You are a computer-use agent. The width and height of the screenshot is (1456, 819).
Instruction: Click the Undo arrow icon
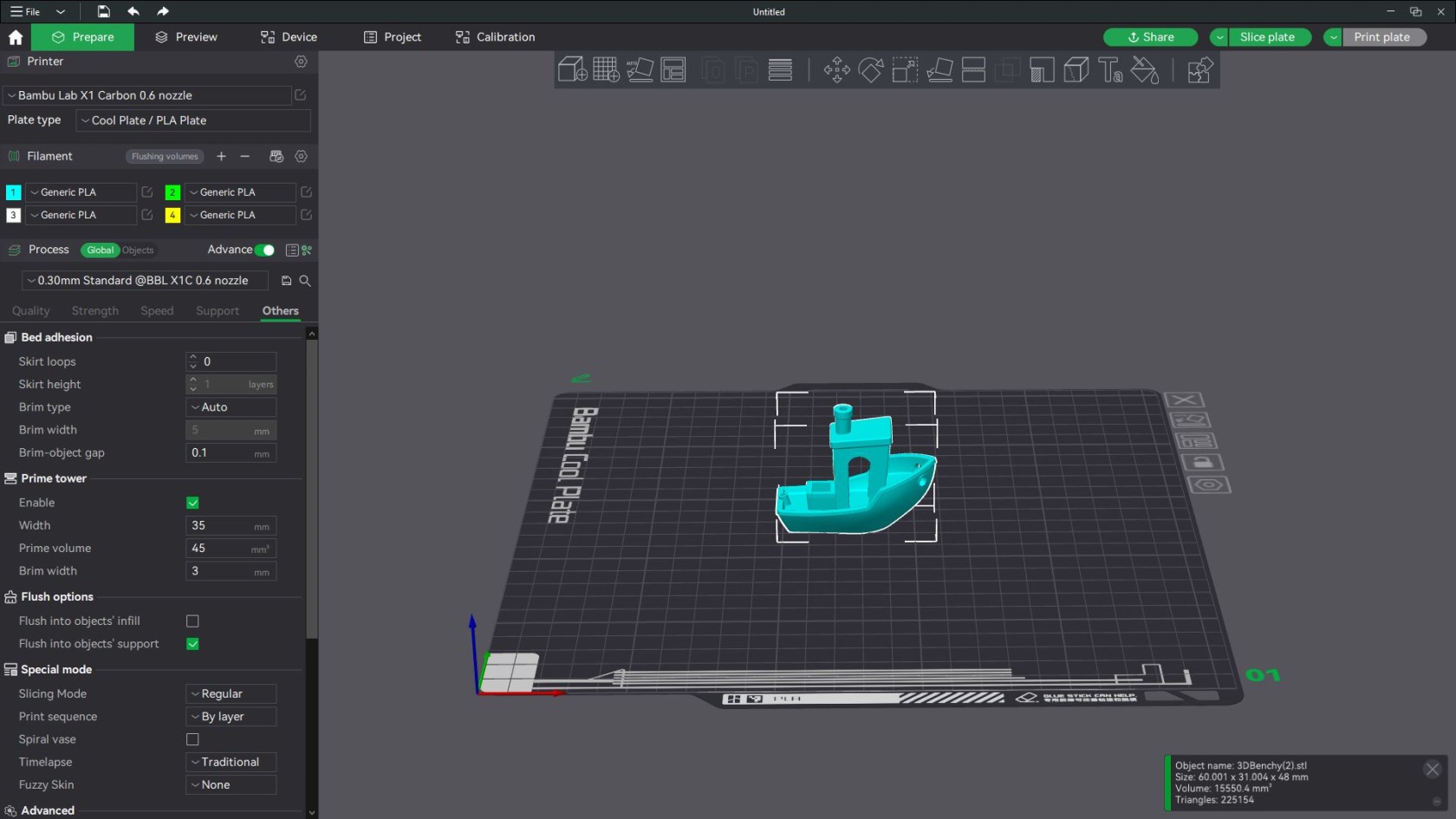(133, 11)
